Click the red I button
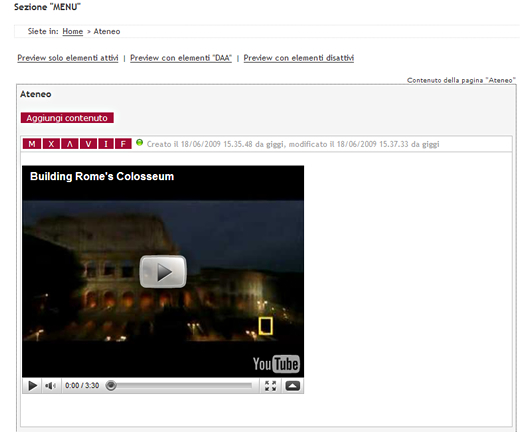Viewport: 520px width, 432px height. point(106,144)
